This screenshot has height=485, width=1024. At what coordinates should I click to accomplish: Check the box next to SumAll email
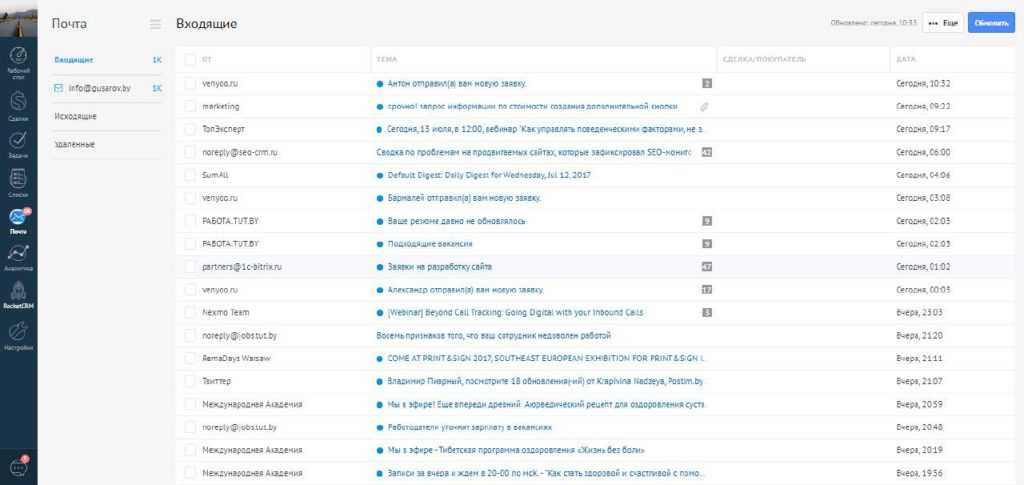coord(190,175)
